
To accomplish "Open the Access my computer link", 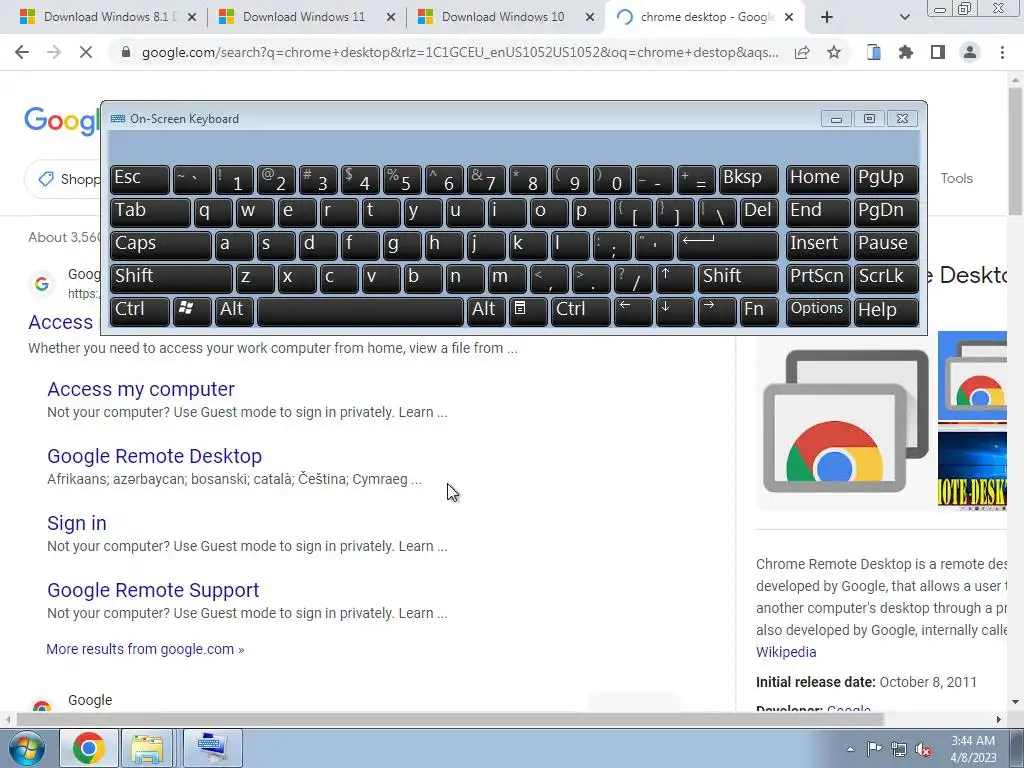I will 140,389.
